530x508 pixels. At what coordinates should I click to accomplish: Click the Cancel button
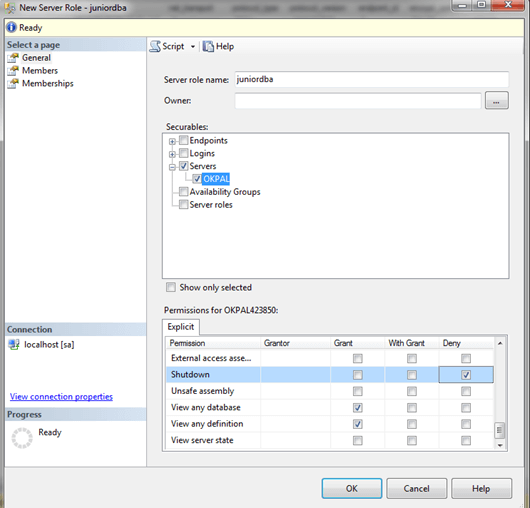(x=416, y=488)
